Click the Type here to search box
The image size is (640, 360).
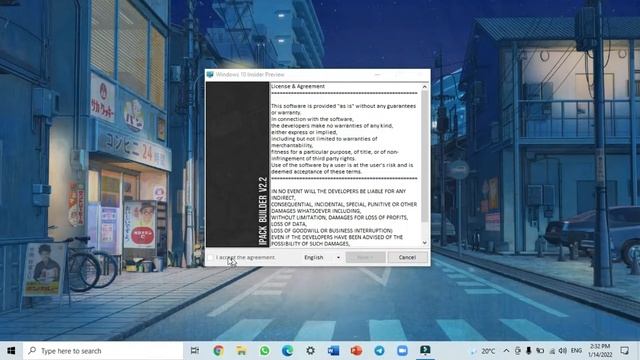(103, 351)
